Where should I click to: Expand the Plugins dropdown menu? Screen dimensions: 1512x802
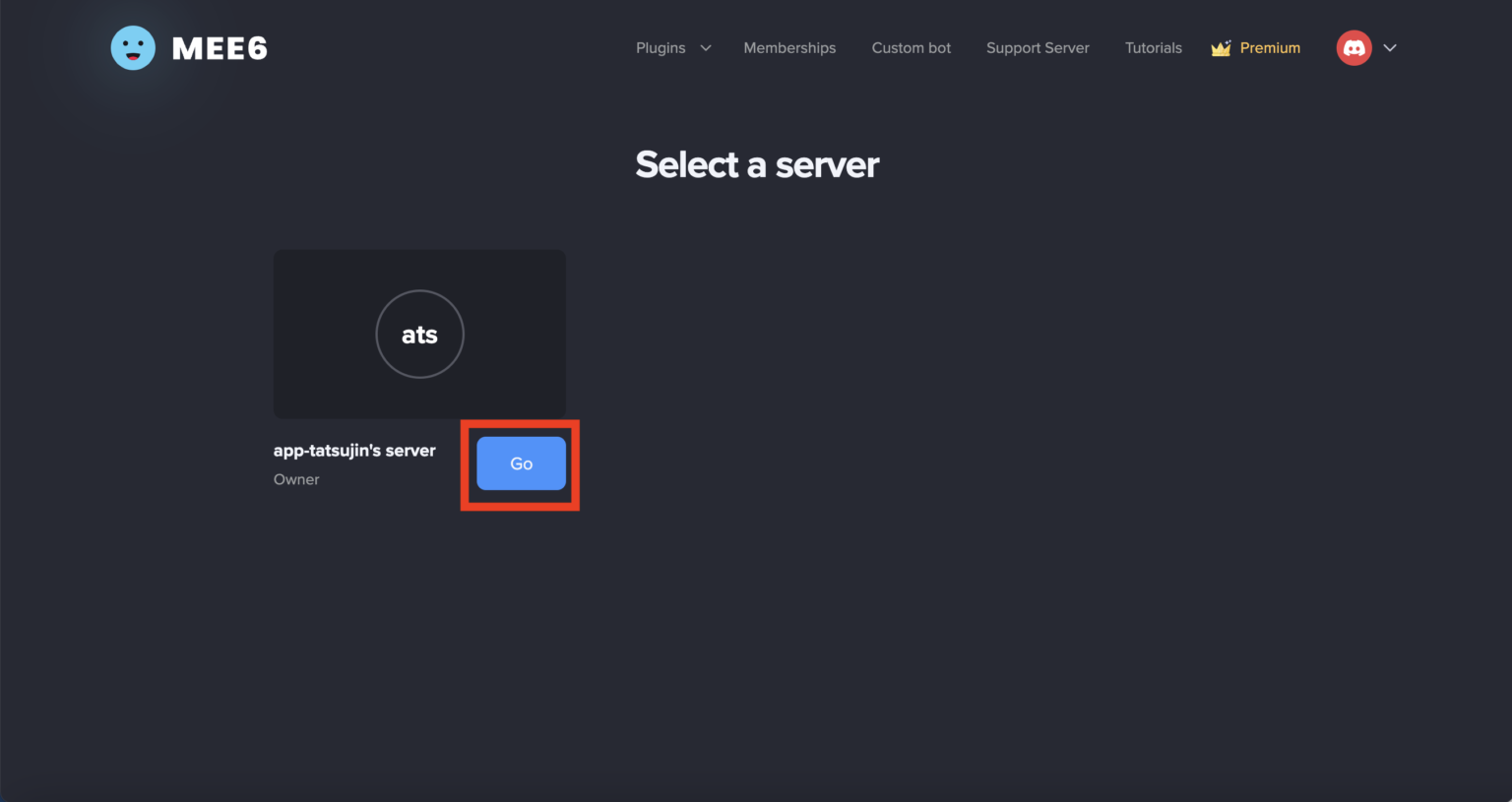(x=661, y=47)
